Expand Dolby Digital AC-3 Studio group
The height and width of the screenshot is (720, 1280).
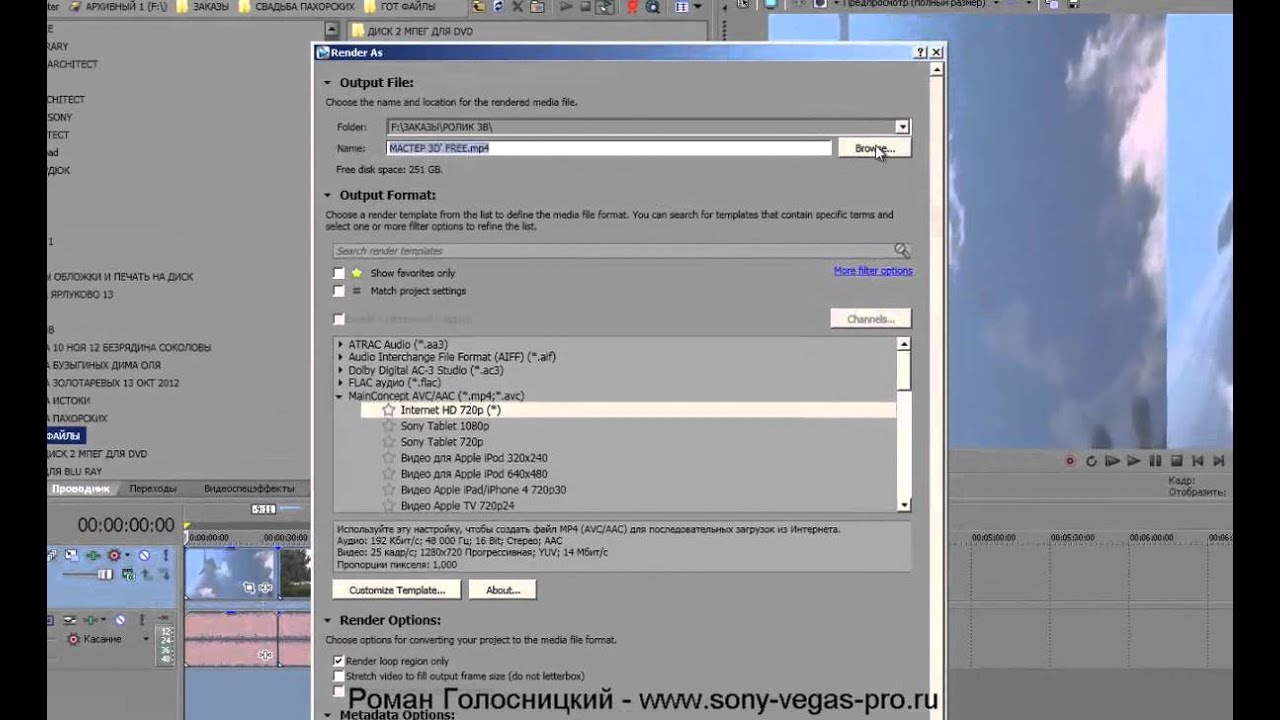(x=341, y=370)
